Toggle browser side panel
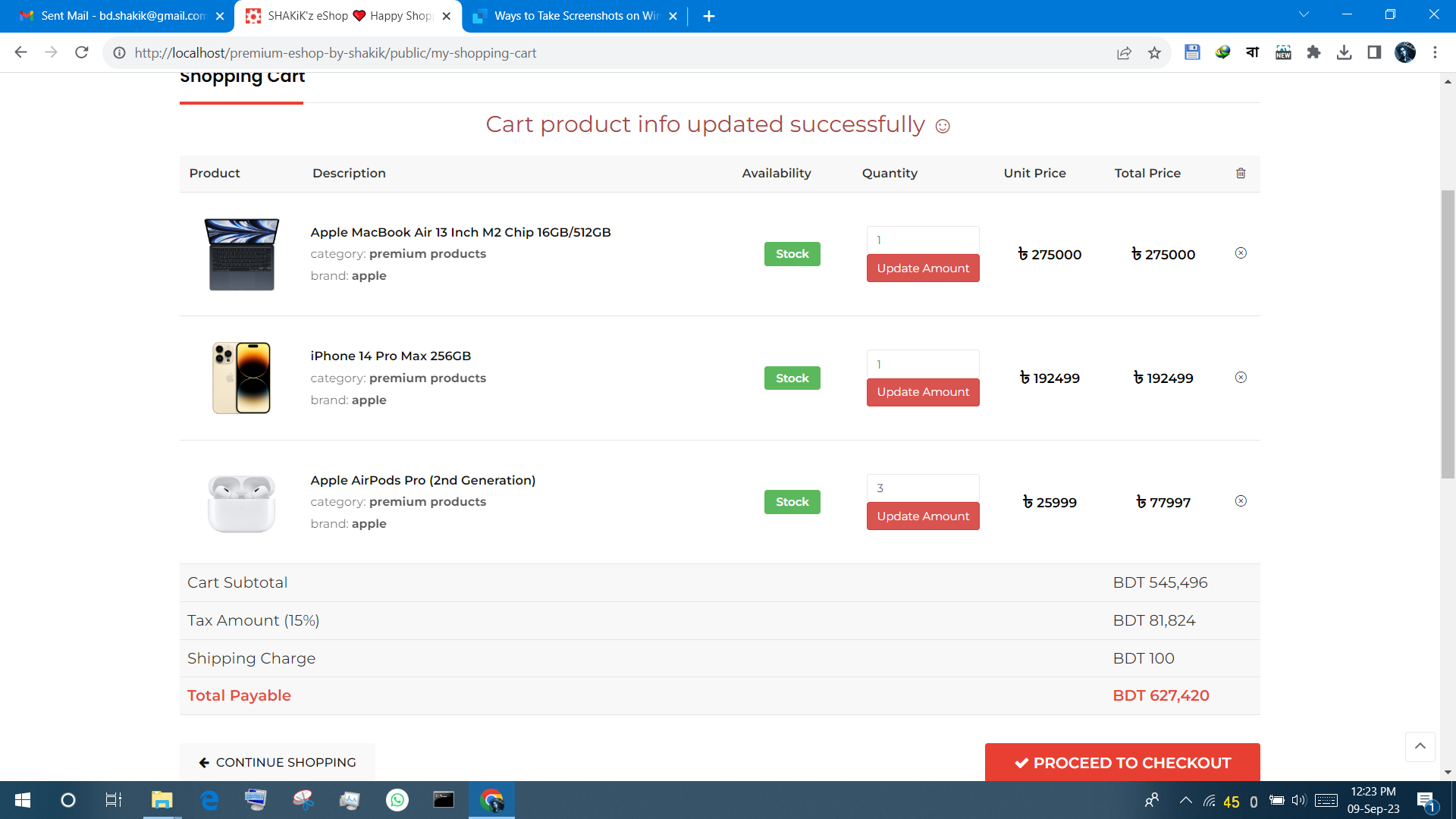This screenshot has width=1456, height=819. click(x=1374, y=52)
